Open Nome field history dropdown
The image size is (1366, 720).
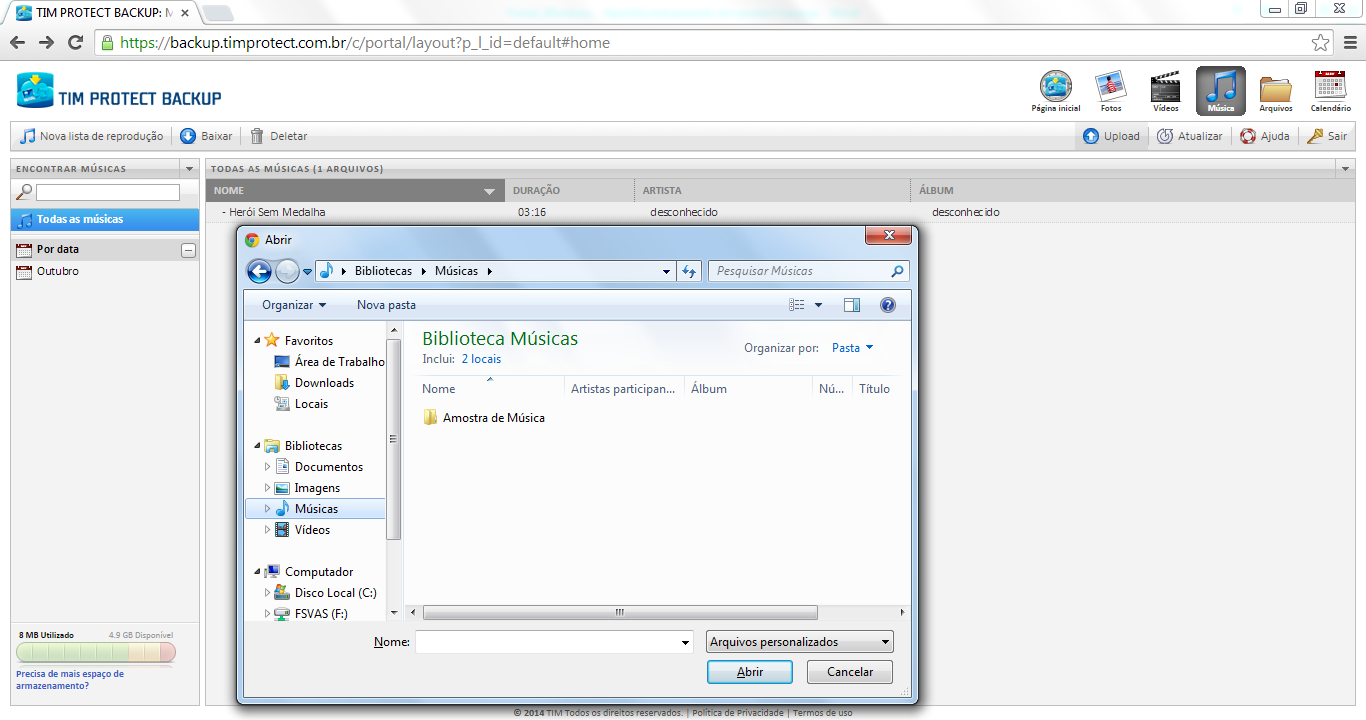[x=685, y=642]
